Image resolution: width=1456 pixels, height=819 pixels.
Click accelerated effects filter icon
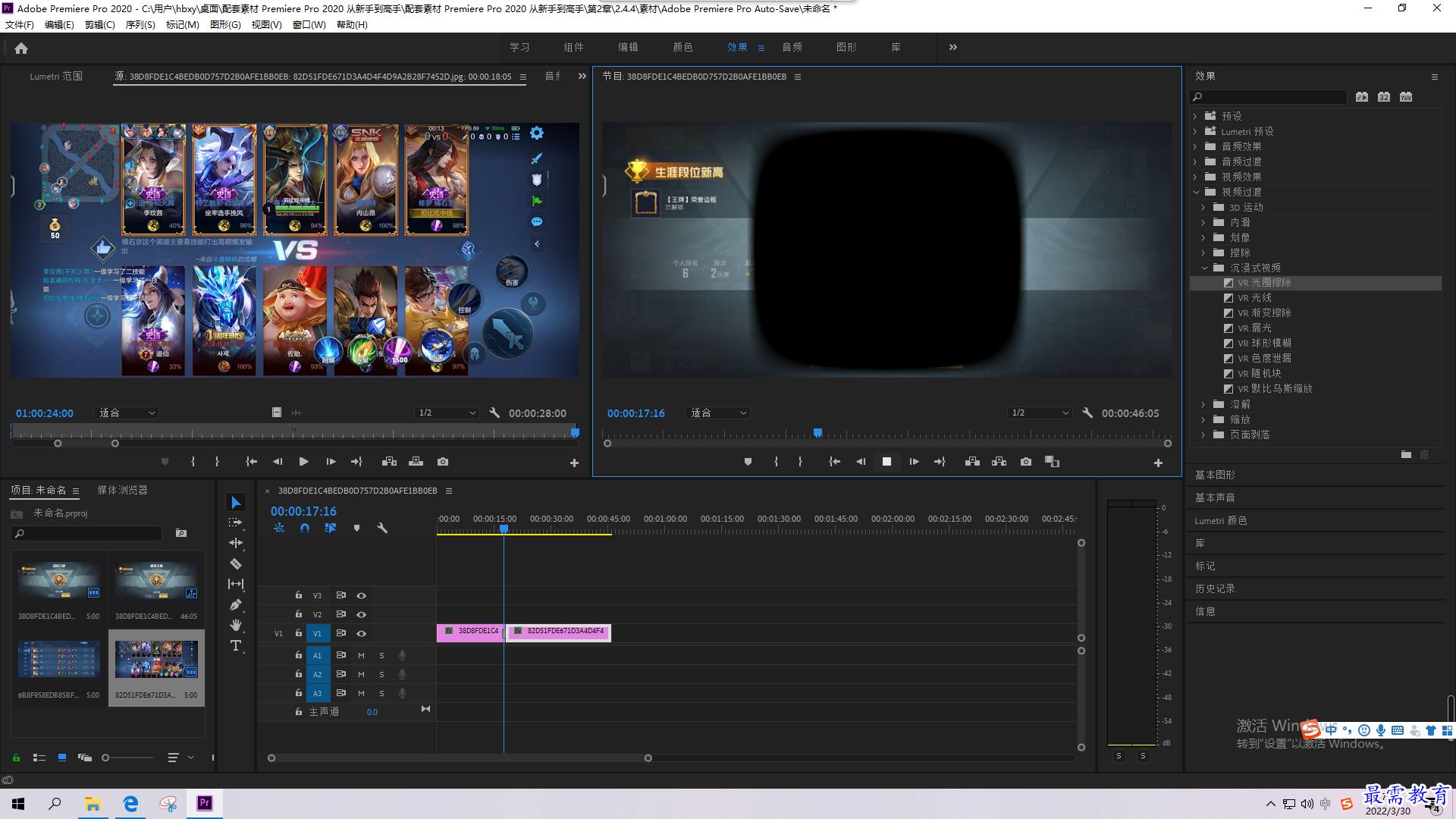1362,96
